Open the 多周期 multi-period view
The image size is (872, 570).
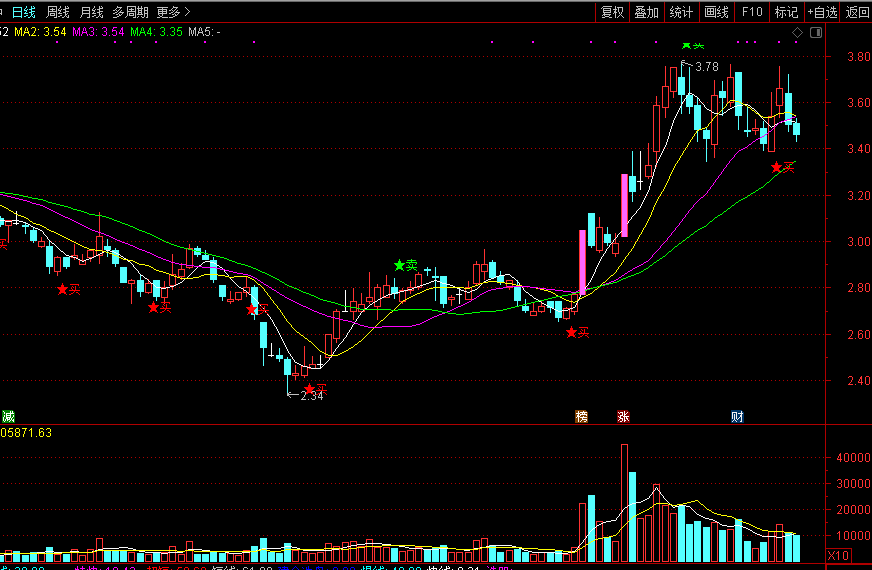click(x=130, y=12)
